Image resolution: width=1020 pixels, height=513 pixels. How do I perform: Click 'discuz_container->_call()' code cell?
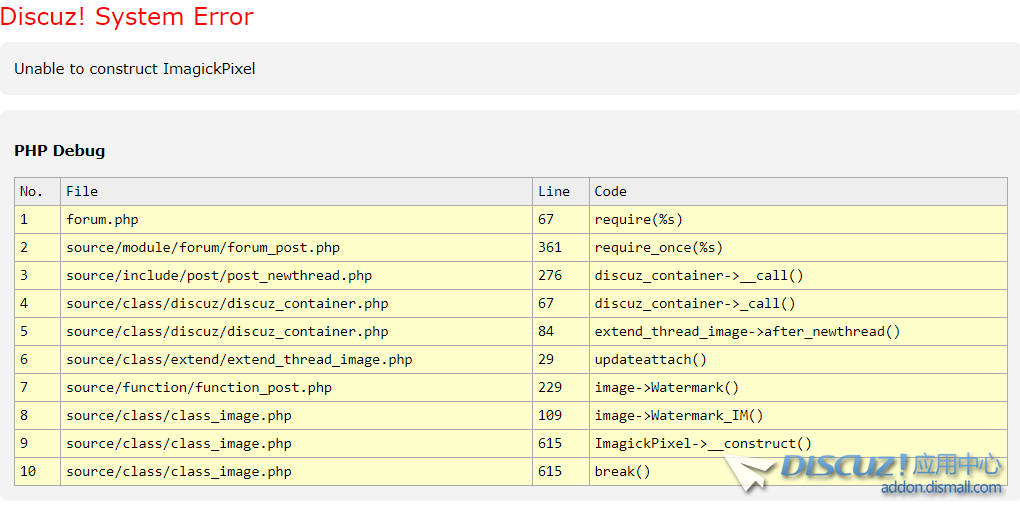click(x=798, y=304)
